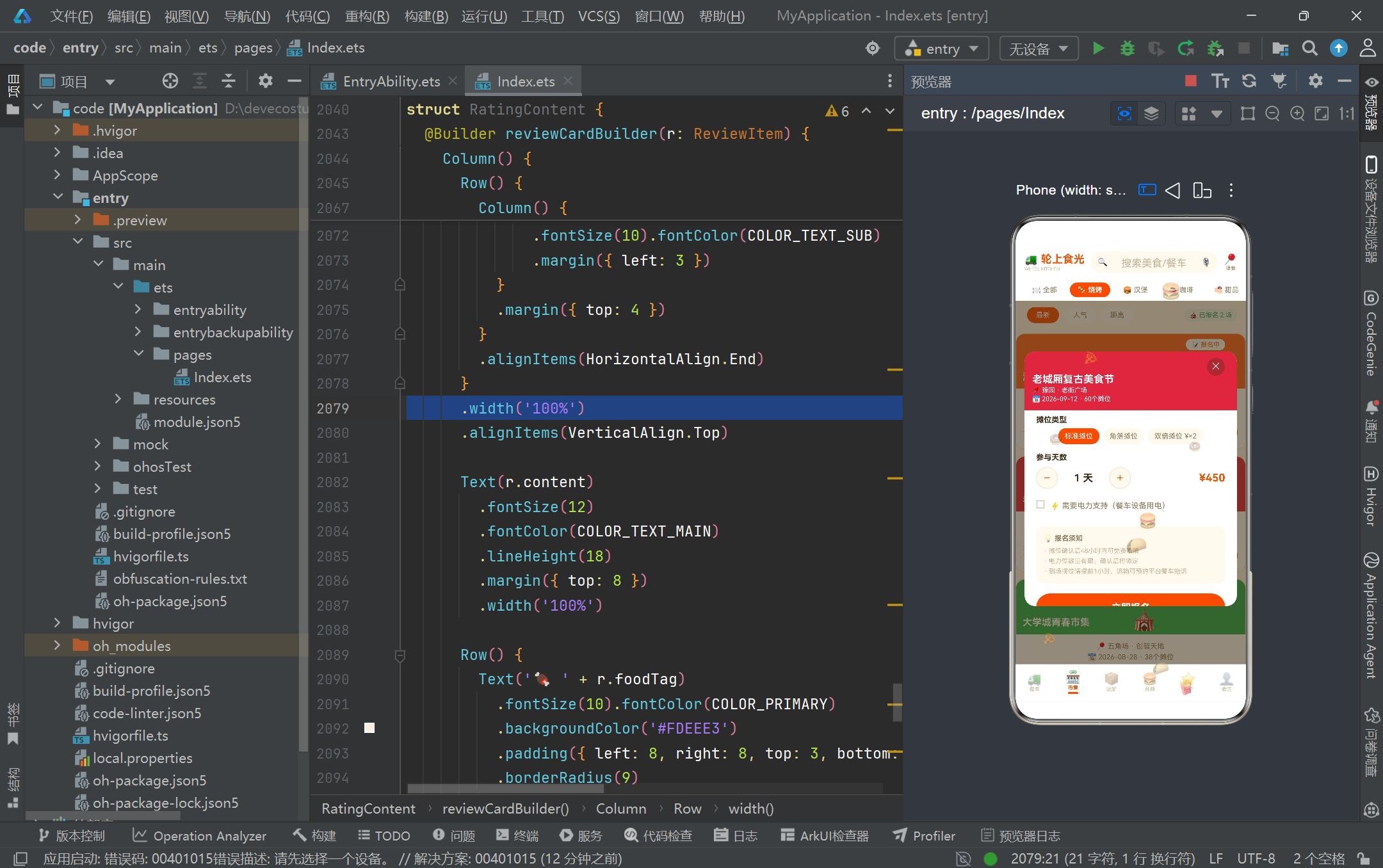Open the 无设备 device dropdown

(x=1039, y=49)
